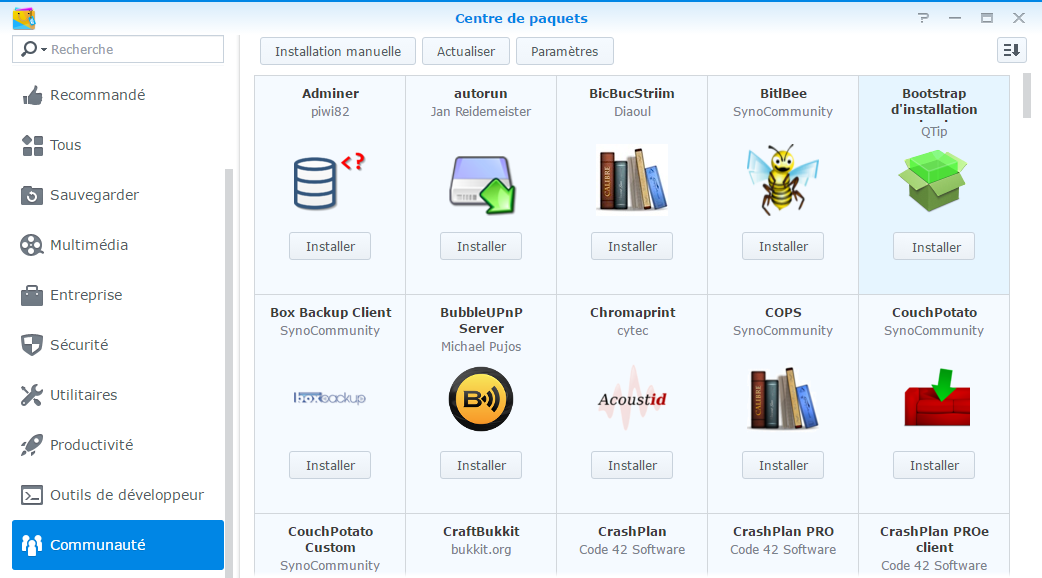Install the autorun package

(481, 246)
